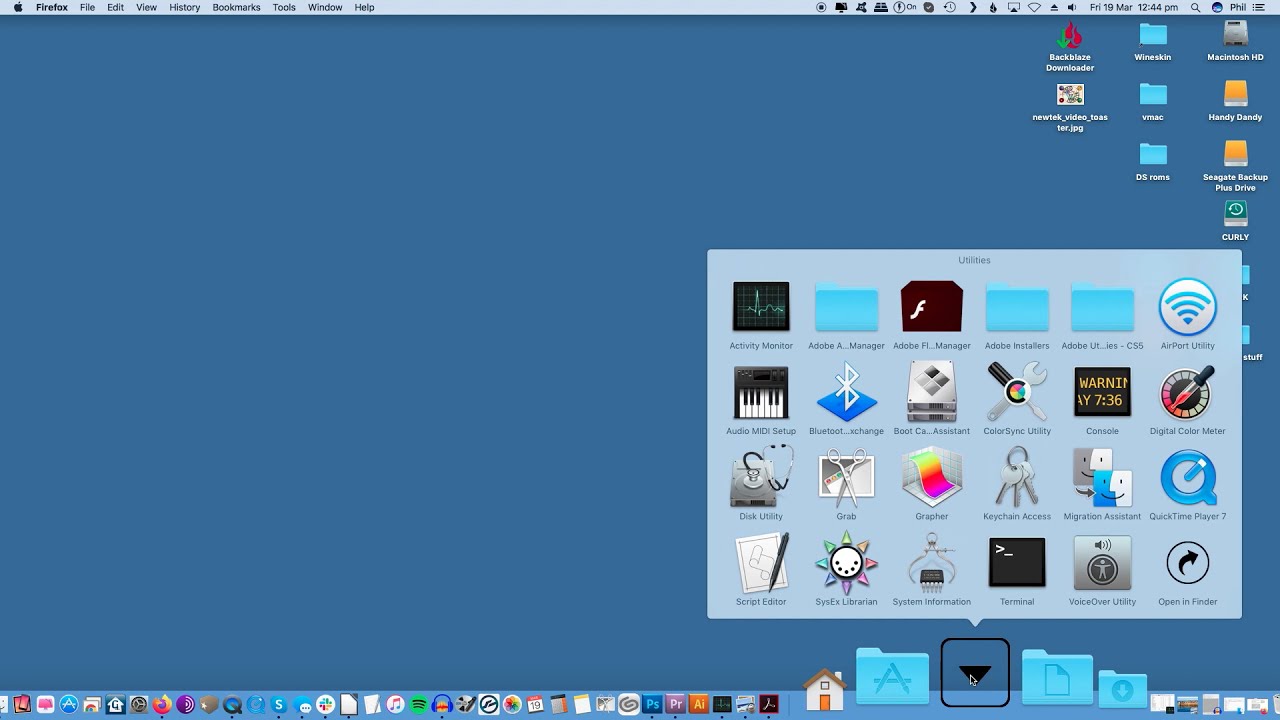Launch Terminal from Utilities
The height and width of the screenshot is (720, 1280).
tap(1017, 563)
